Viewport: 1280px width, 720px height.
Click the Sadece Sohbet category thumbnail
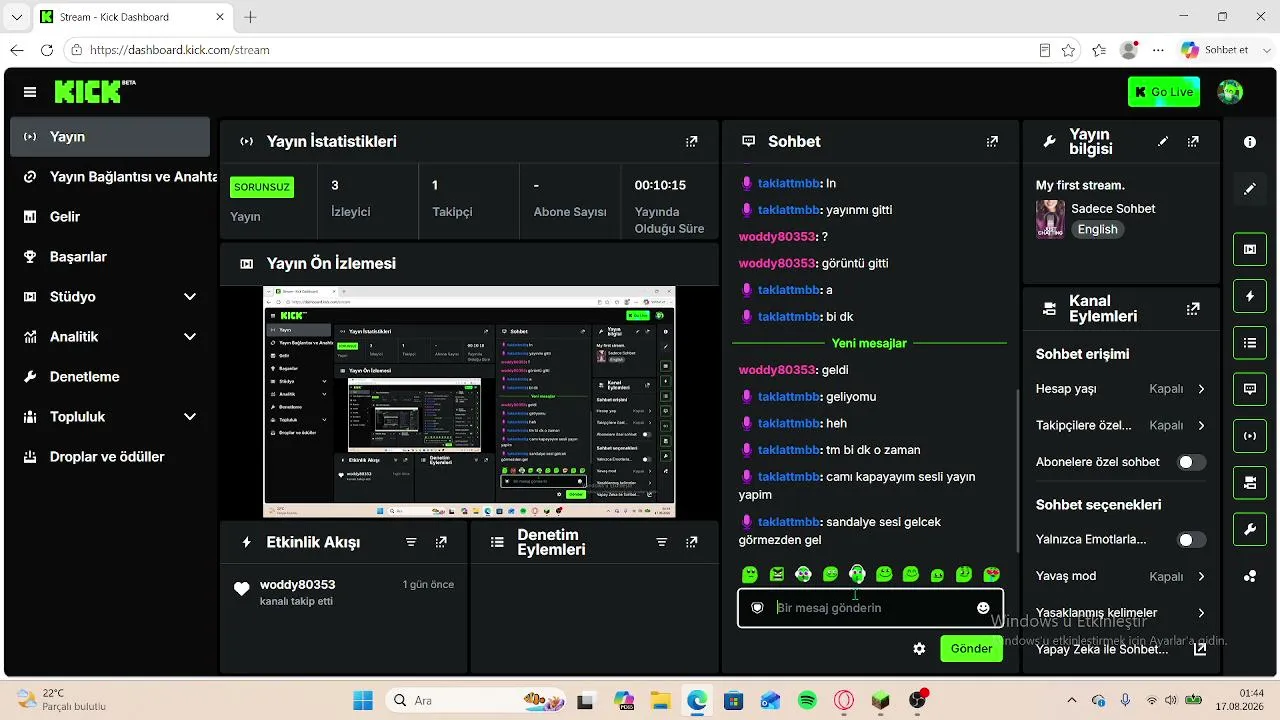tap(1050, 219)
